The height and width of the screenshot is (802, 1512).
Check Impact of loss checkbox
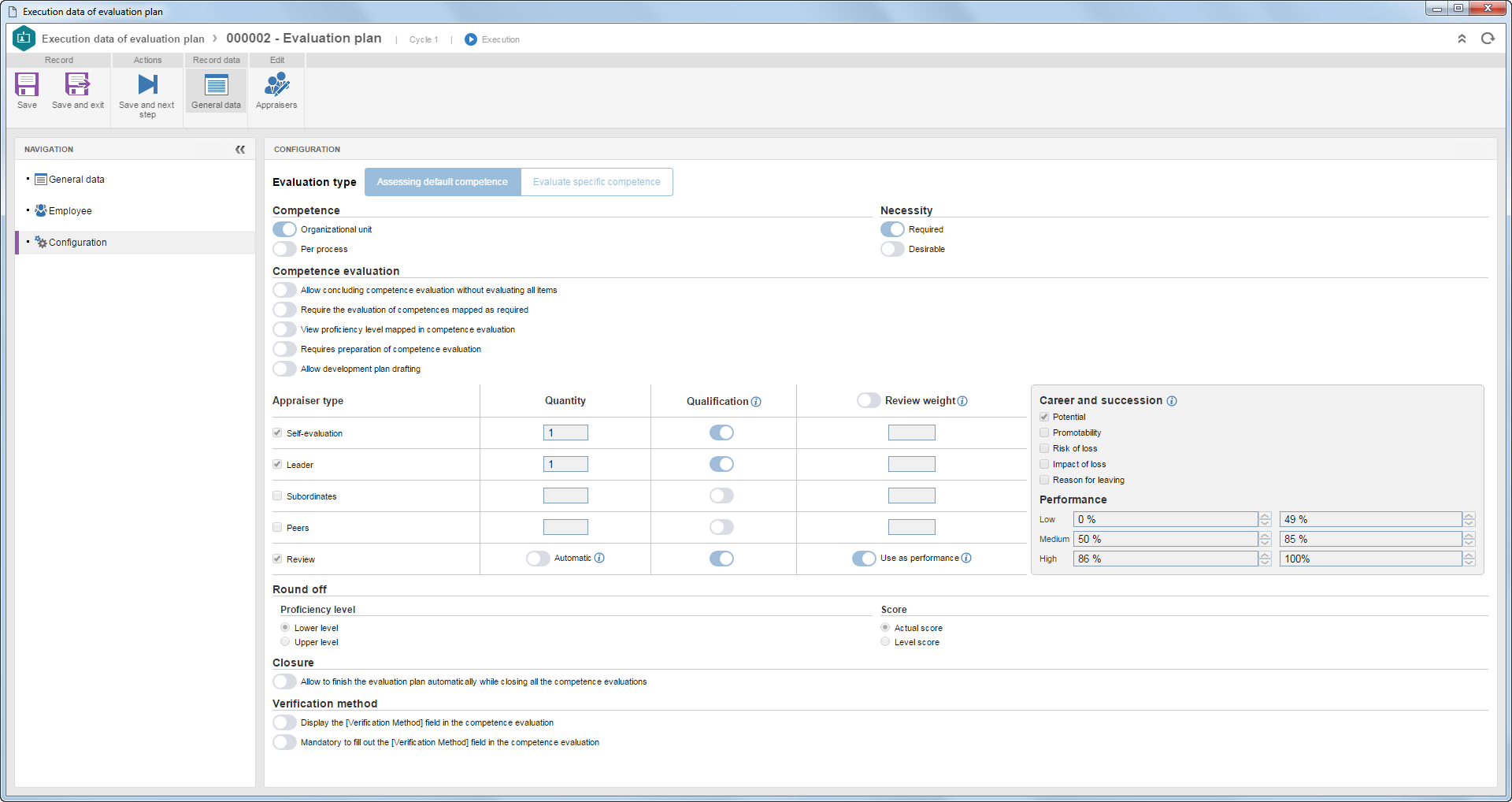coord(1044,464)
